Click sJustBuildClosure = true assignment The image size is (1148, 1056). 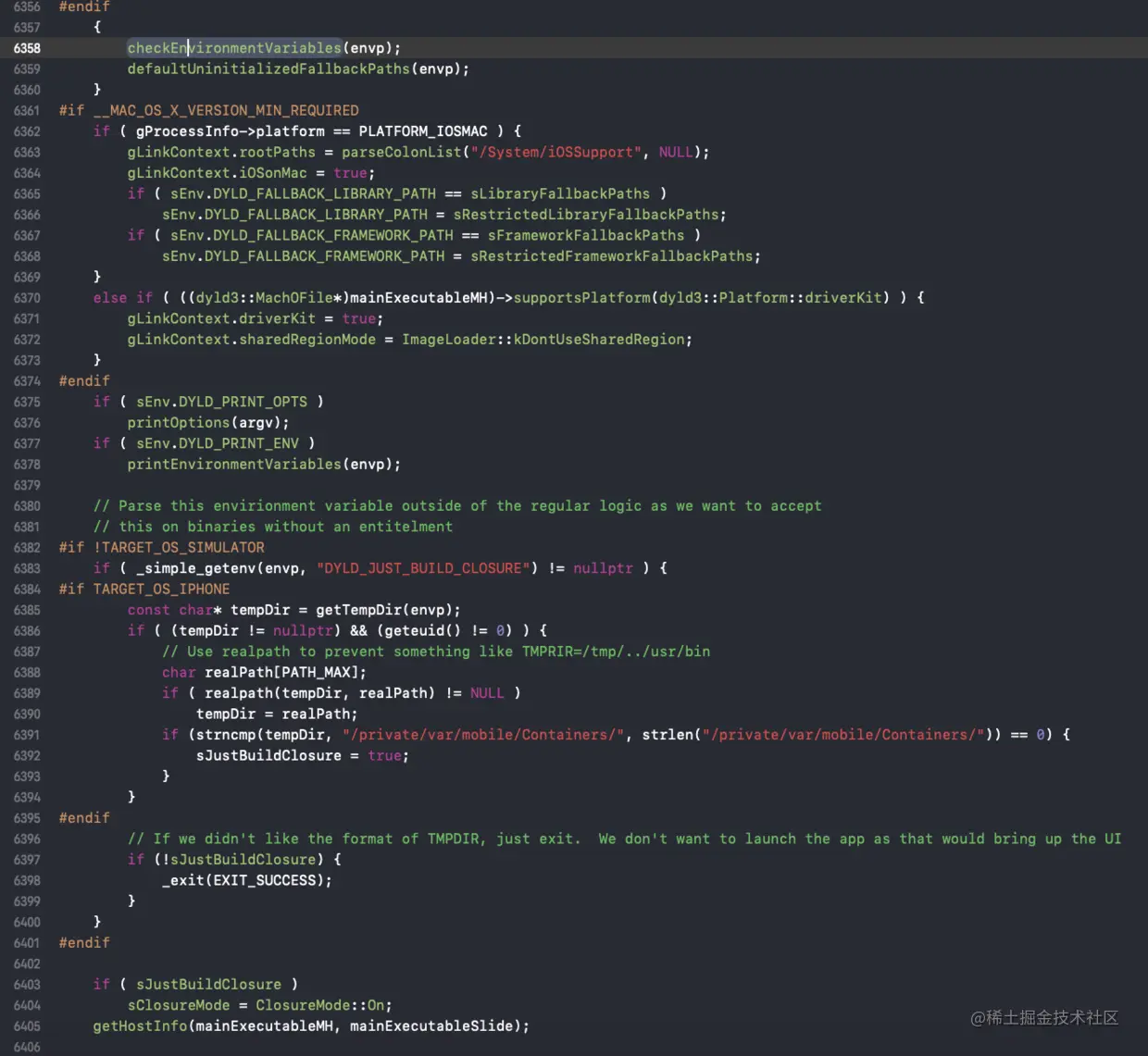(x=302, y=756)
